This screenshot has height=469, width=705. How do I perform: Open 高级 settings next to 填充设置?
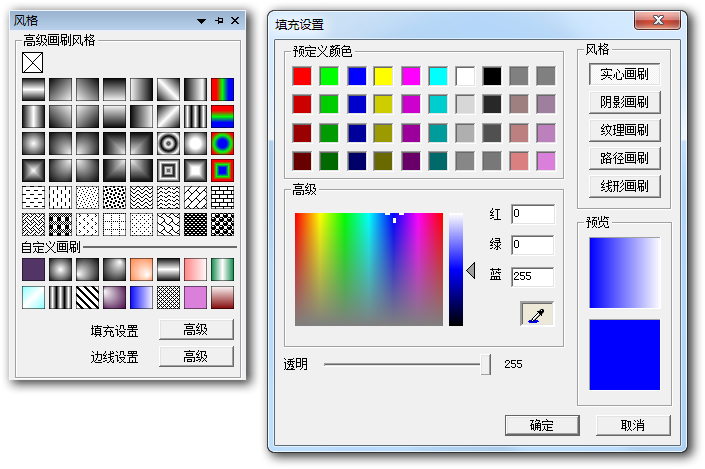pos(195,330)
